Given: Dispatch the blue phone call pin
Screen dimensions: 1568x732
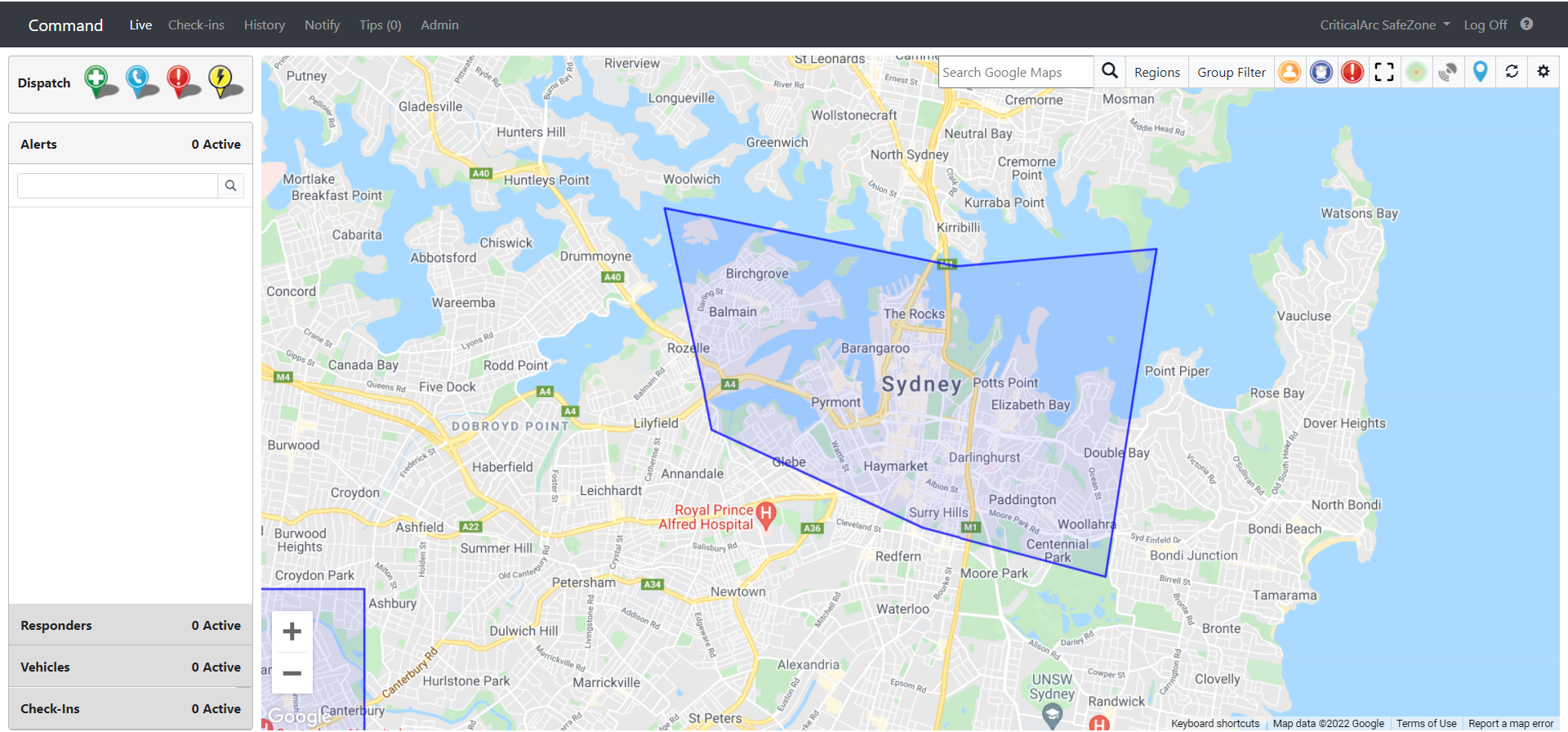Looking at the screenshot, I should [140, 82].
